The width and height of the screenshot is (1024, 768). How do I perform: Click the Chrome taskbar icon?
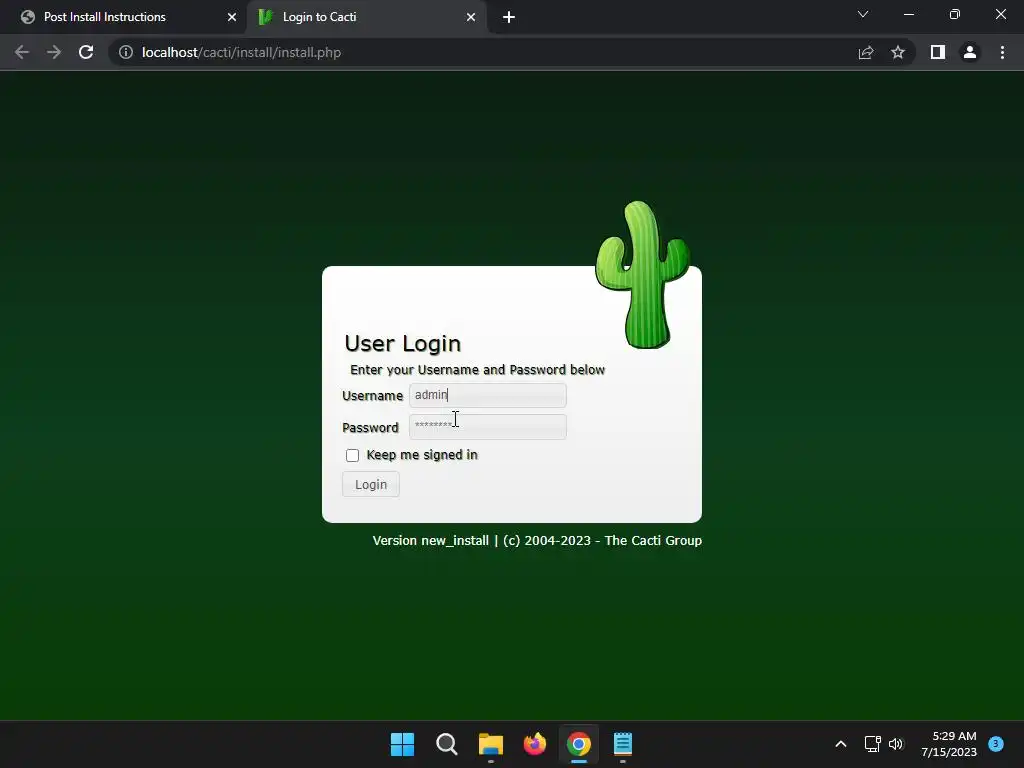pos(579,744)
